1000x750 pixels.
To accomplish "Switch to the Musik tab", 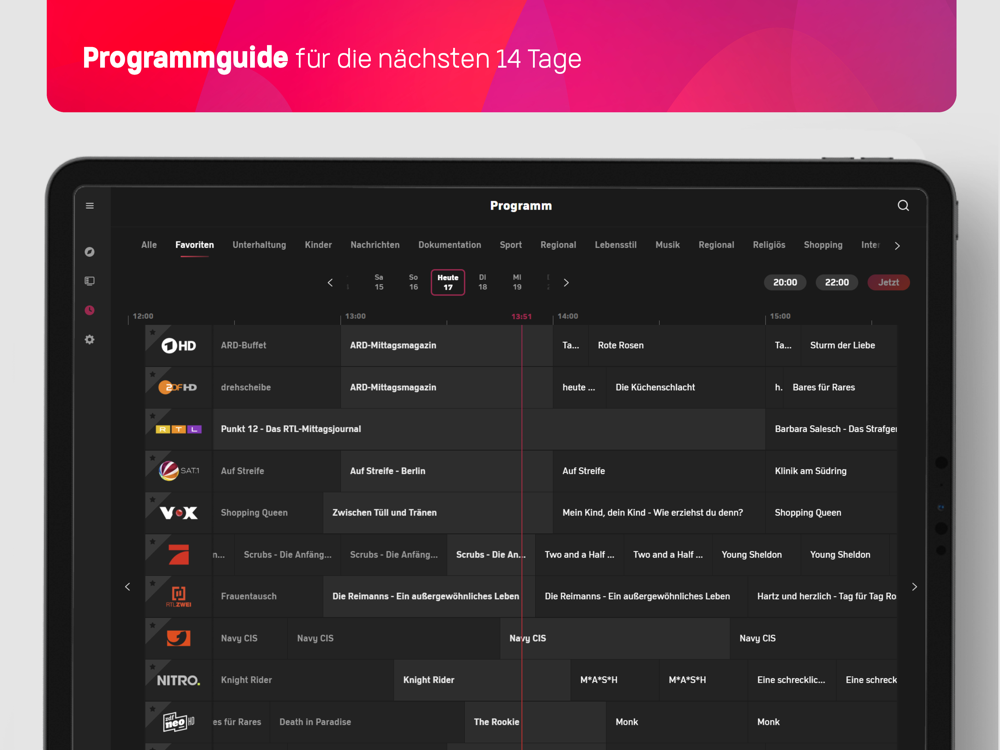I will (668, 245).
